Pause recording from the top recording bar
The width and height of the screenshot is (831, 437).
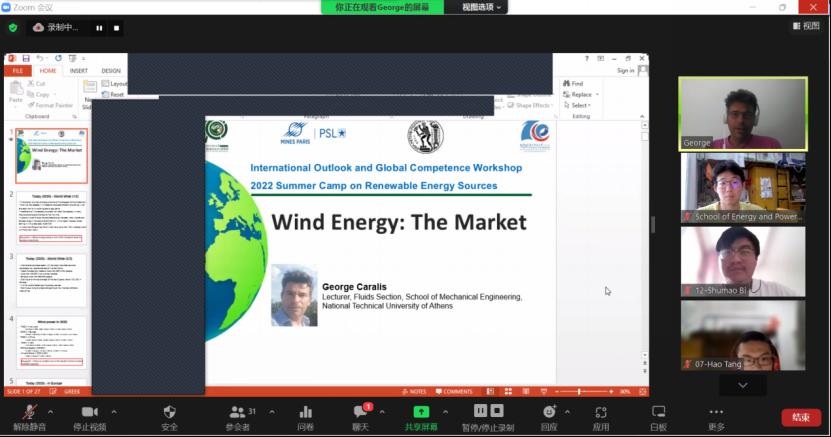click(x=99, y=28)
